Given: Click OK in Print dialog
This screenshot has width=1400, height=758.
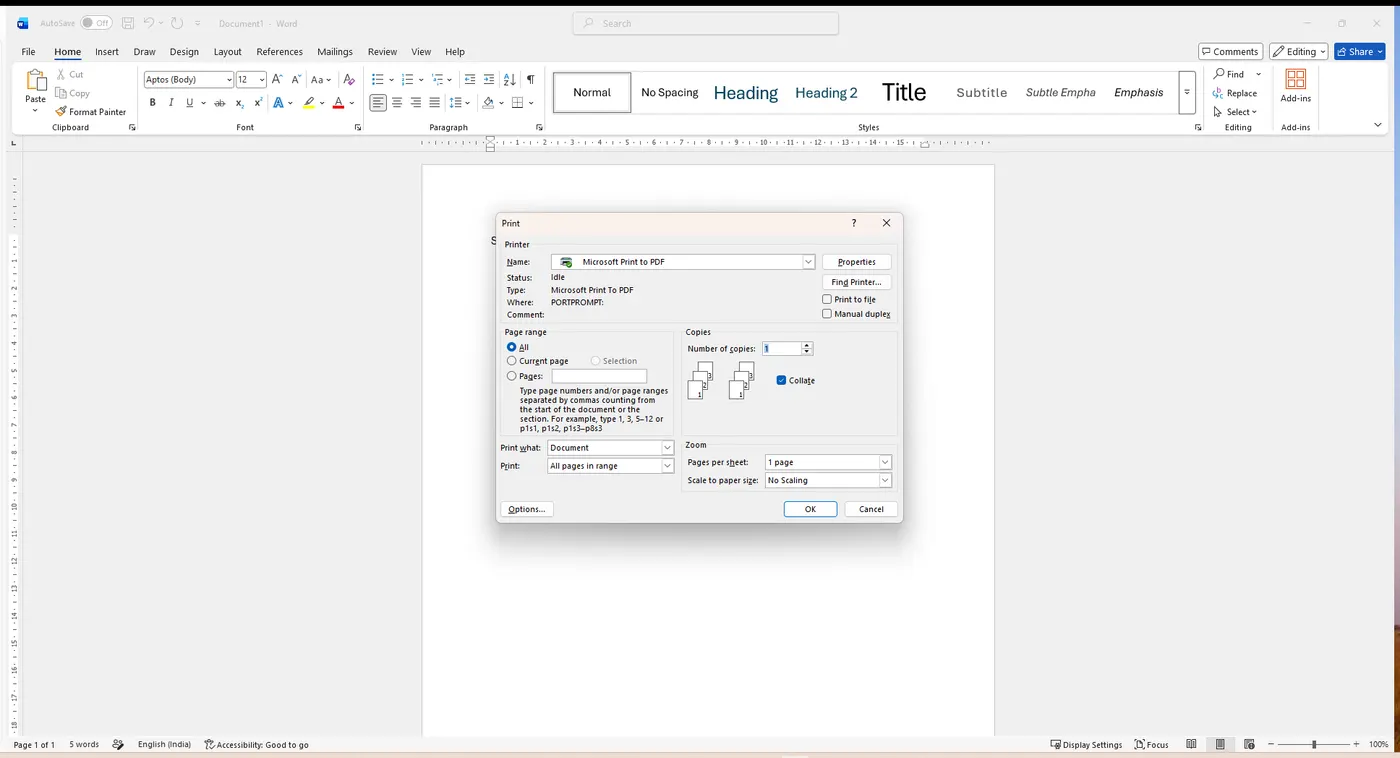Looking at the screenshot, I should [x=810, y=509].
